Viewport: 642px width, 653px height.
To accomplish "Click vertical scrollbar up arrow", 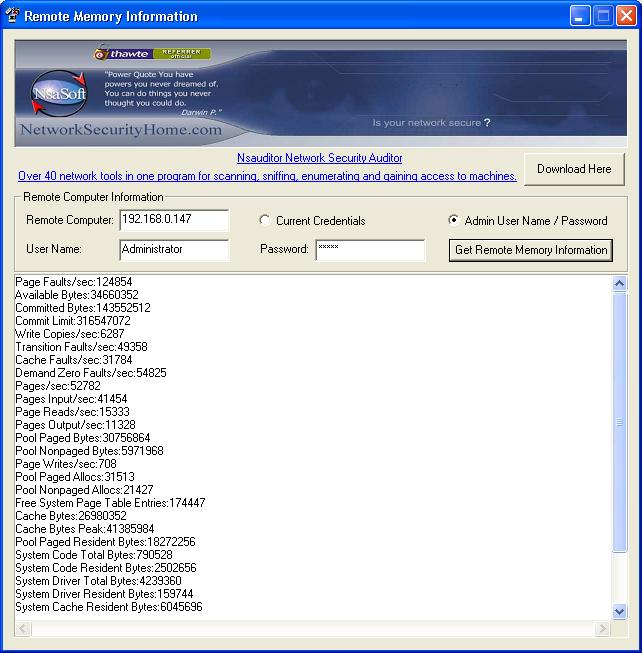I will [619, 284].
